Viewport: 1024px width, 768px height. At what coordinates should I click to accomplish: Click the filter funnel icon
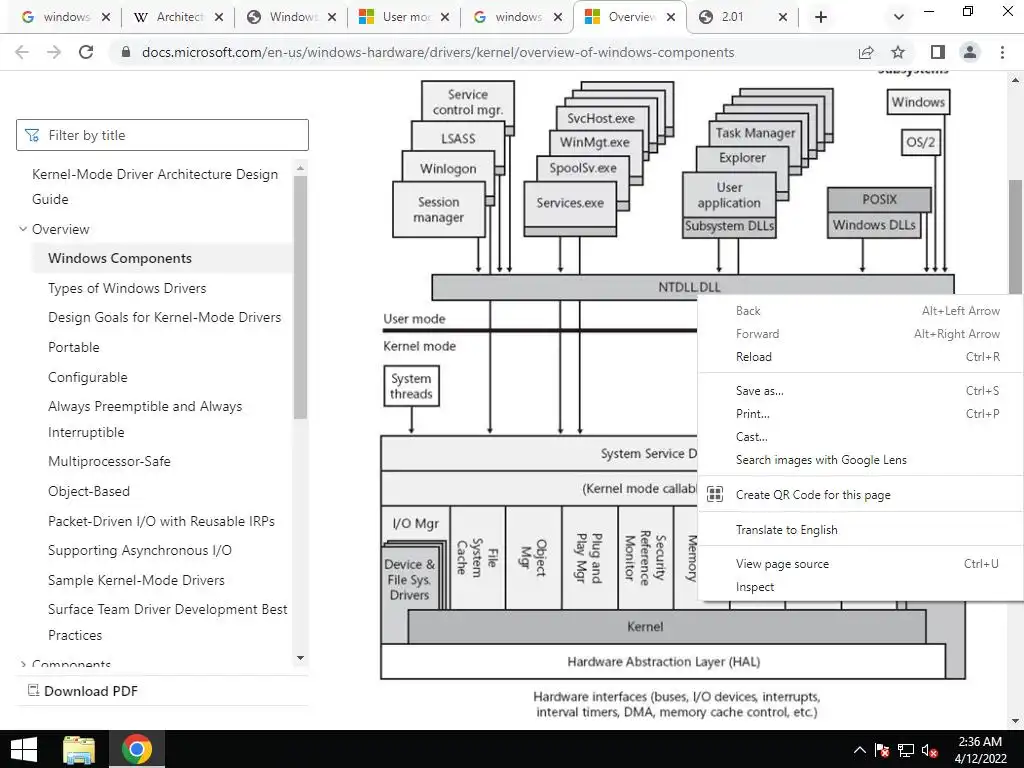point(31,135)
